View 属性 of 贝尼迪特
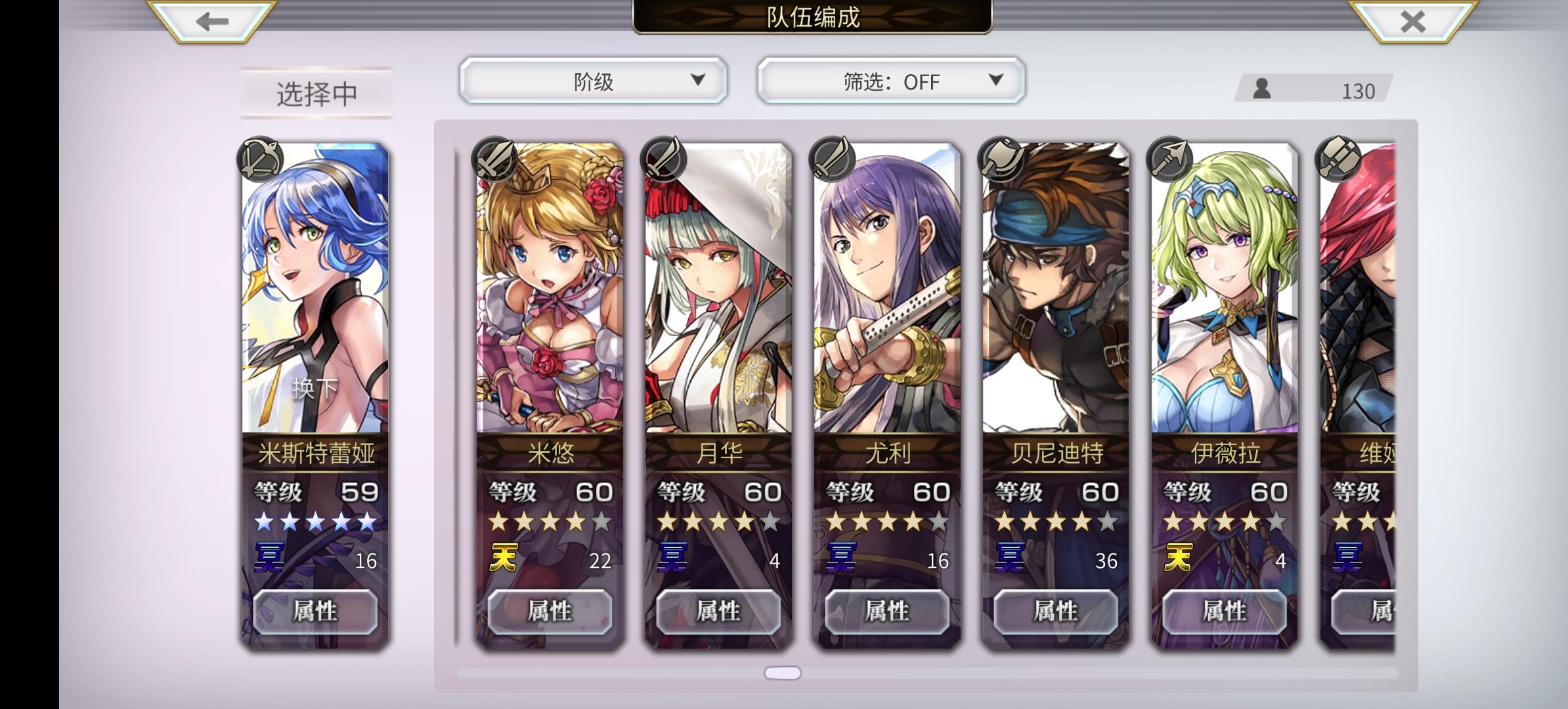This screenshot has width=1568, height=709. click(1056, 612)
